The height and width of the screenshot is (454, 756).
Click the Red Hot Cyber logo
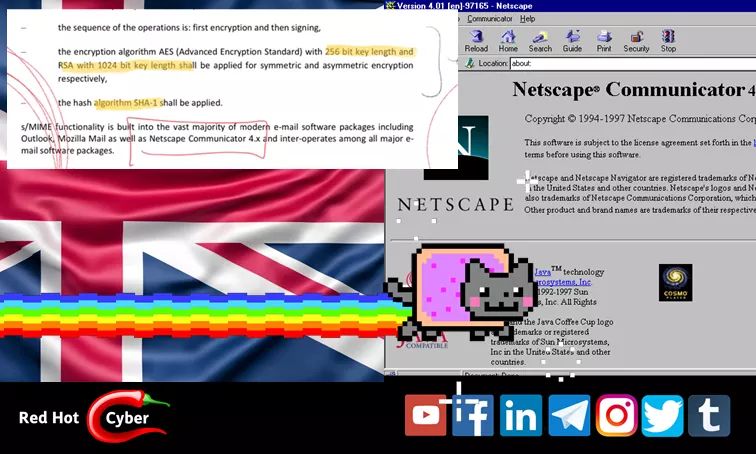click(x=93, y=417)
